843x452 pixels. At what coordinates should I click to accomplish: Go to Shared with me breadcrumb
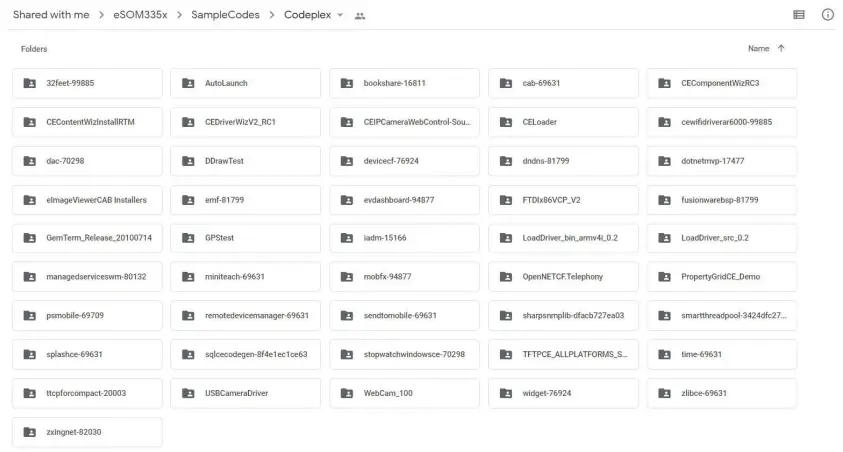[x=51, y=15]
